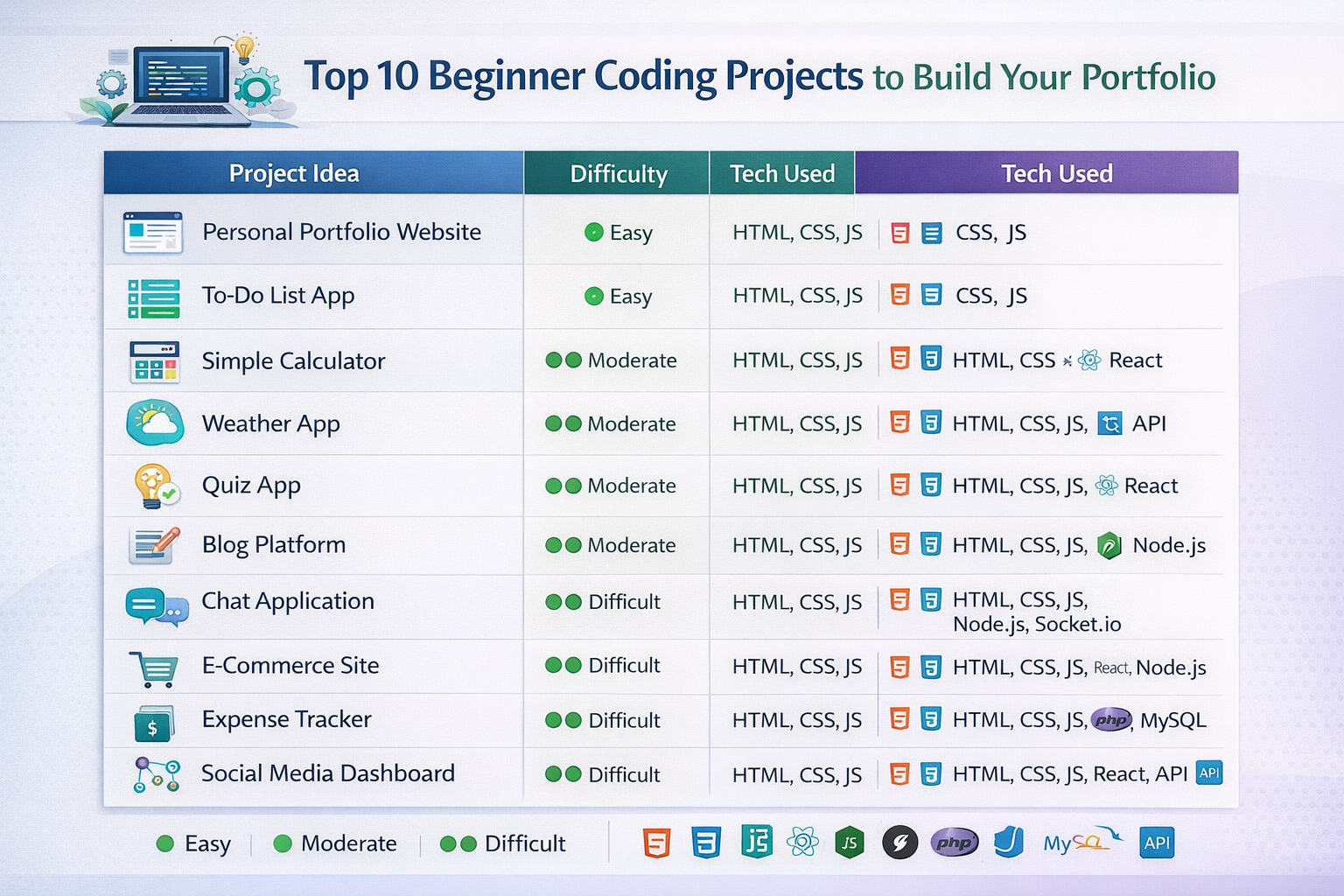Viewport: 1344px width, 896px height.
Task: Click the To-Do List App row label
Action: tap(278, 296)
